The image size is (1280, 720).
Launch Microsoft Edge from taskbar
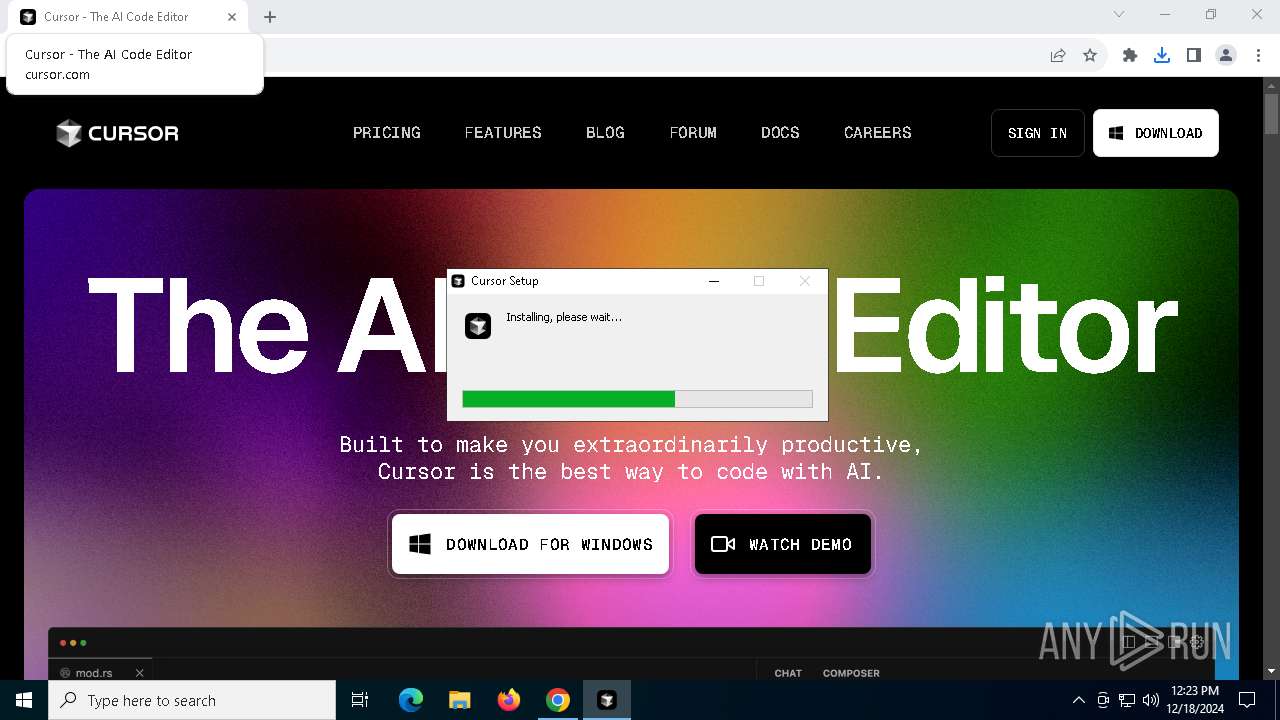(x=411, y=700)
